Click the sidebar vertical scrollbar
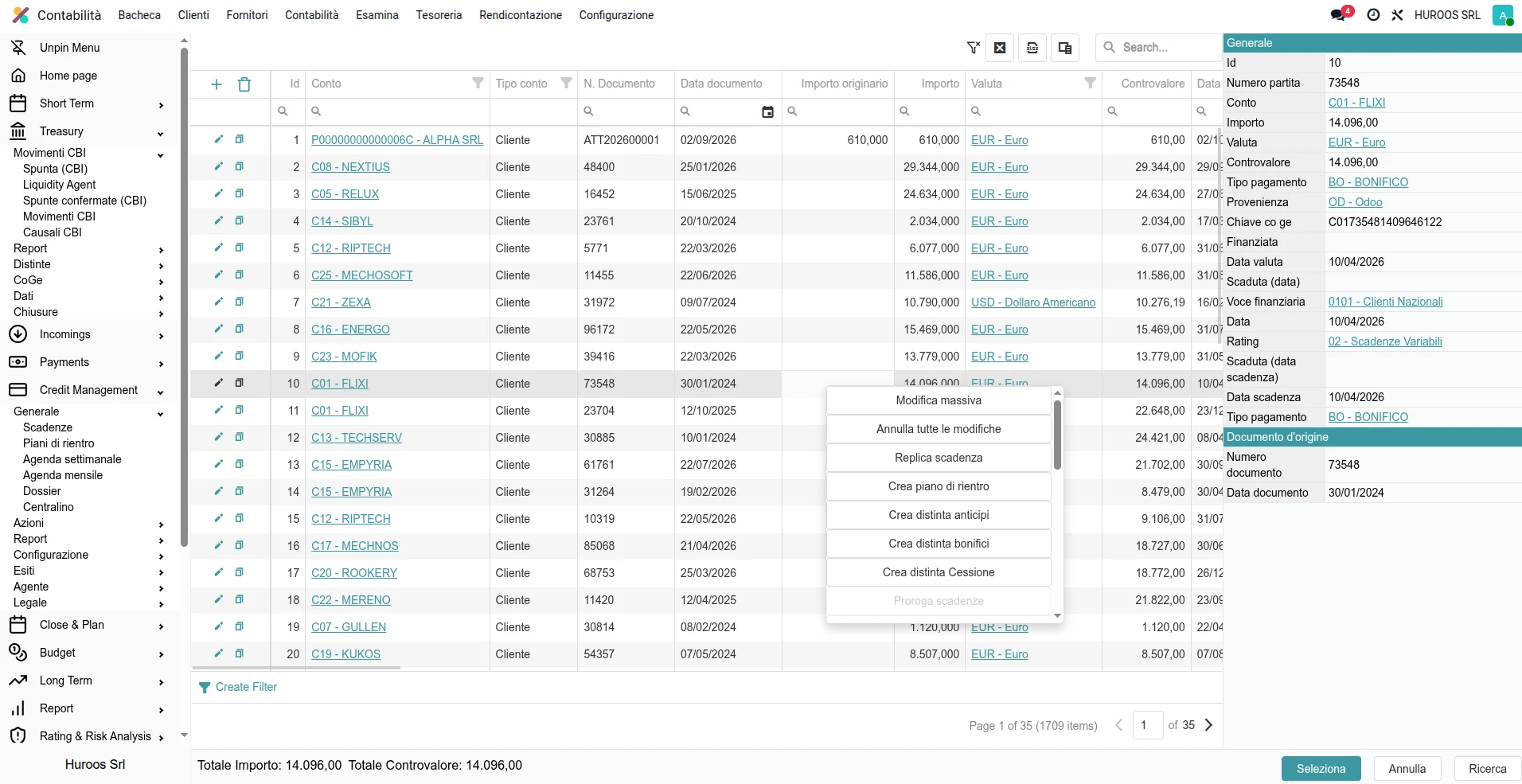 click(184, 296)
